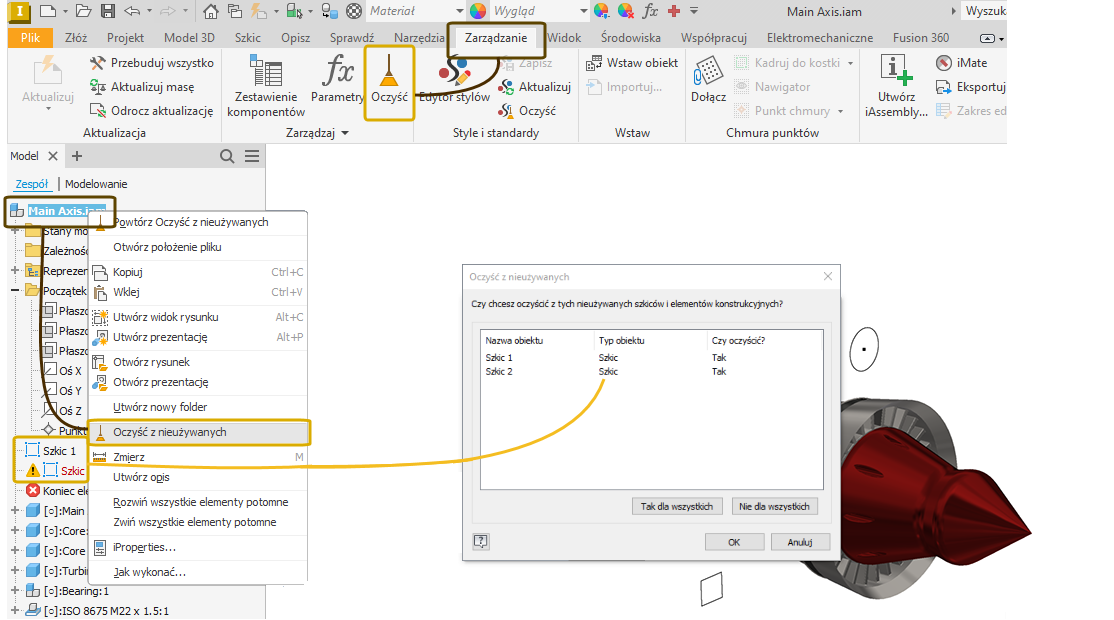1114x620 pixels.
Task: Click the iMate command
Action: tap(962, 62)
